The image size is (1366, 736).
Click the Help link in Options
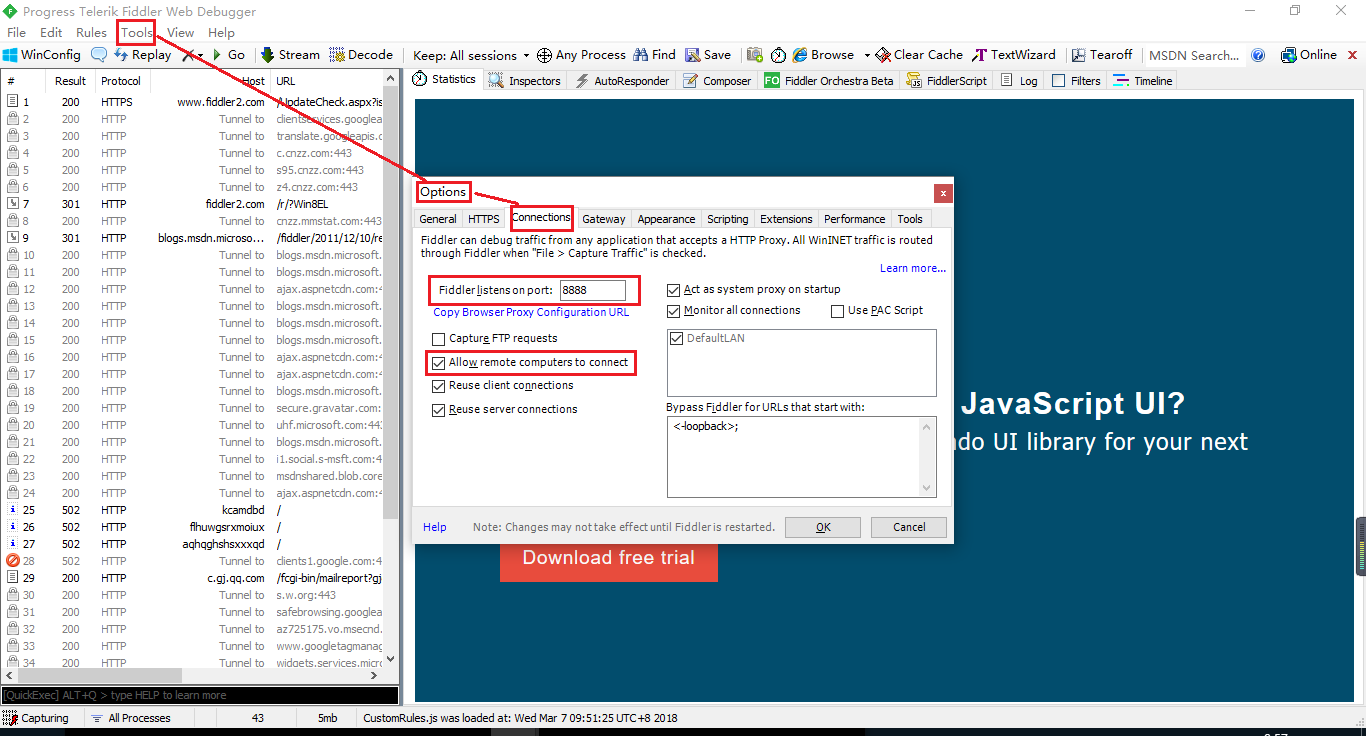435,527
